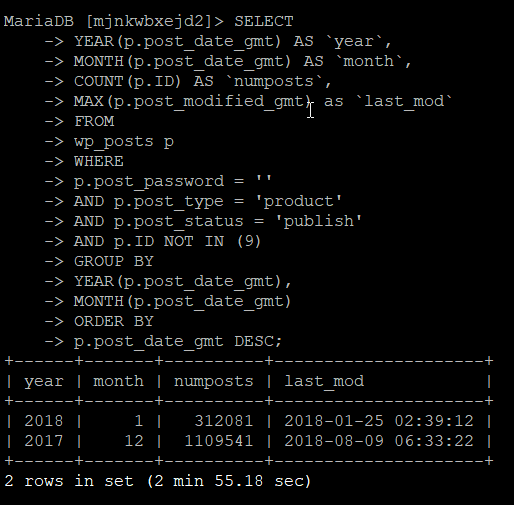Click the `numposts` alias text

click(x=274, y=82)
